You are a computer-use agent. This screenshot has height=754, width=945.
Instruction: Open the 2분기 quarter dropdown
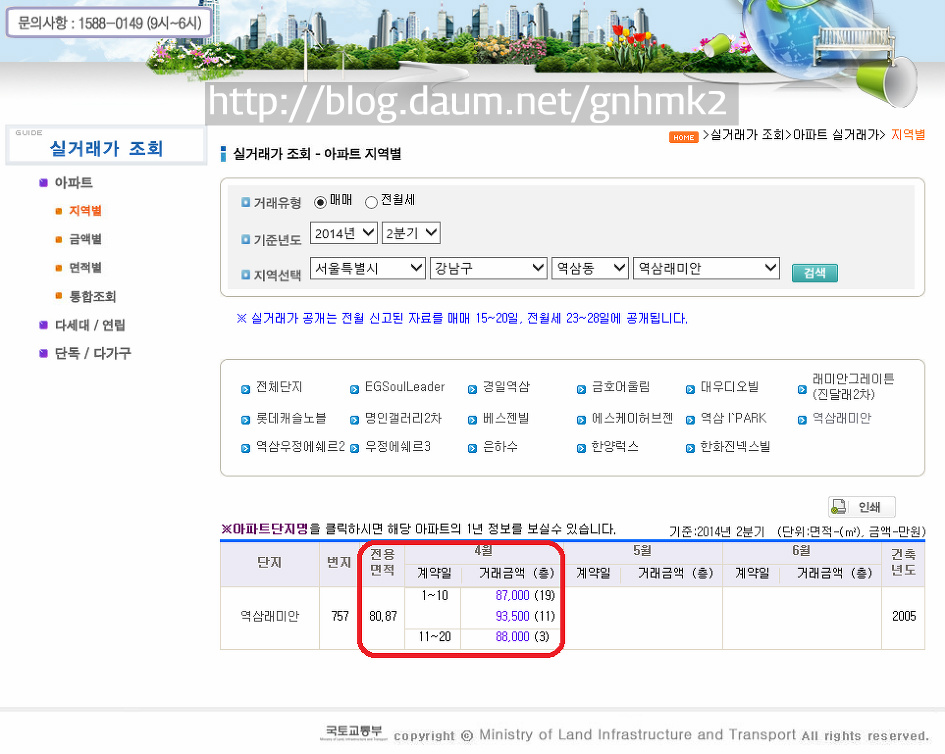(411, 233)
